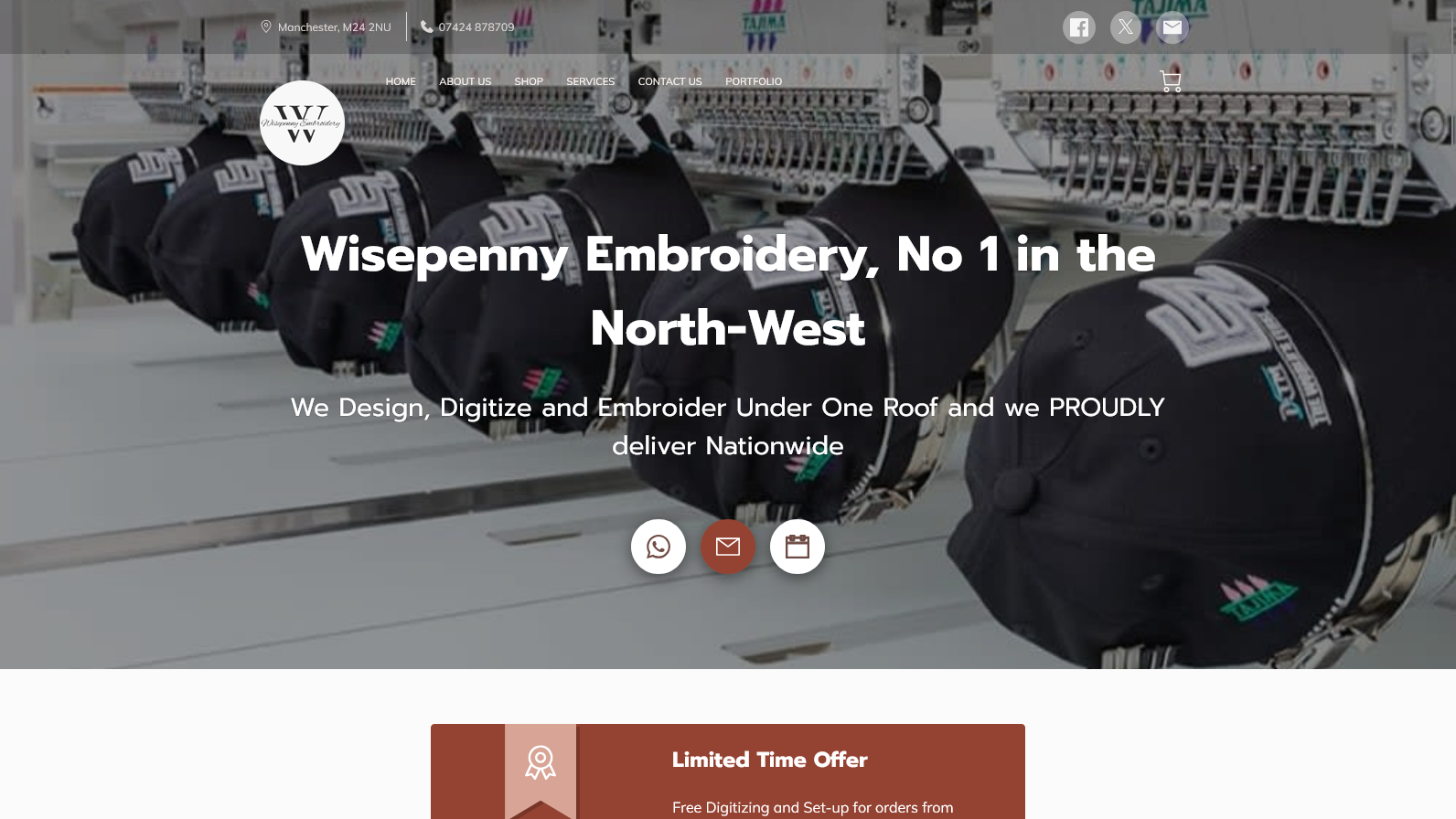Open the X (Twitter) social icon
1456x819 pixels.
pyautogui.click(x=1126, y=27)
